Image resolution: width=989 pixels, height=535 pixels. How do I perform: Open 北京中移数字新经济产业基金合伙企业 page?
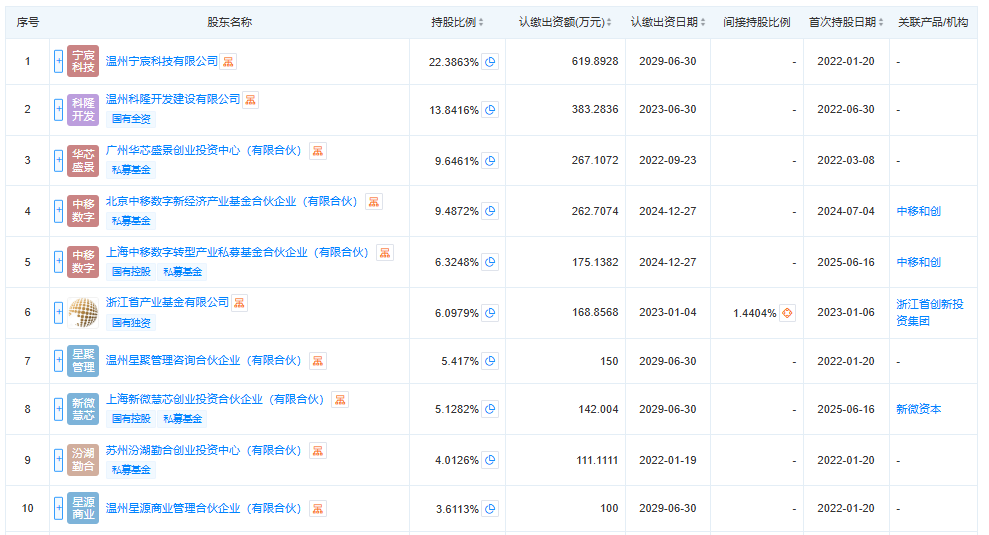(x=231, y=201)
